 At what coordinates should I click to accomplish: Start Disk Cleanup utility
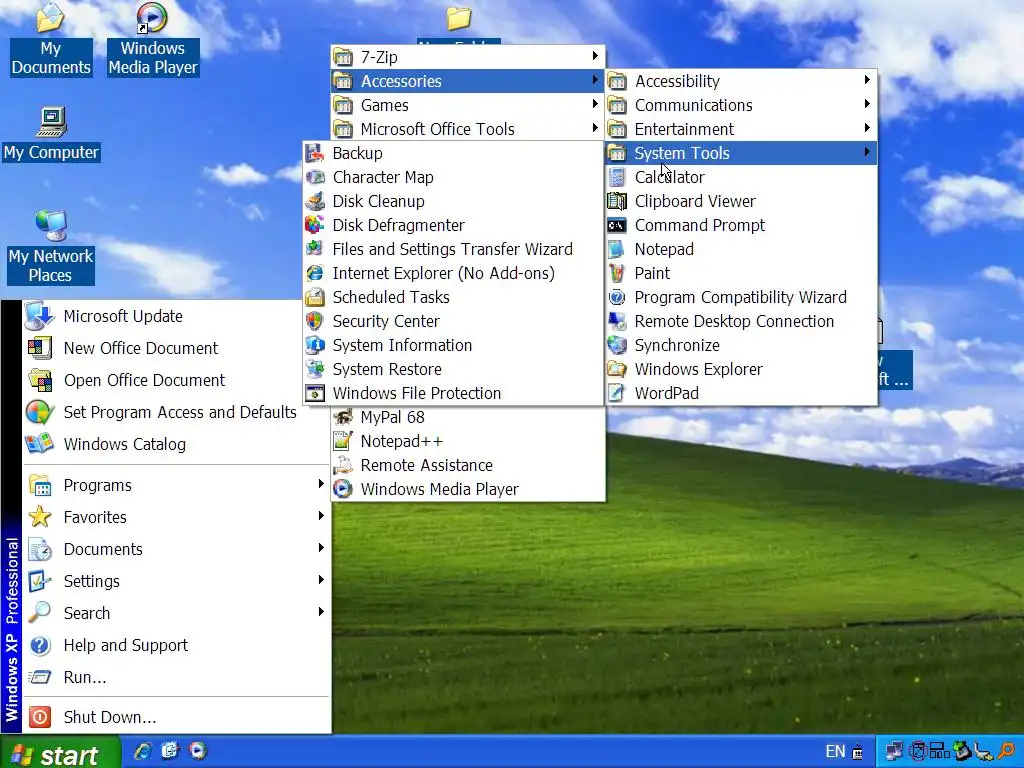[x=453, y=201]
